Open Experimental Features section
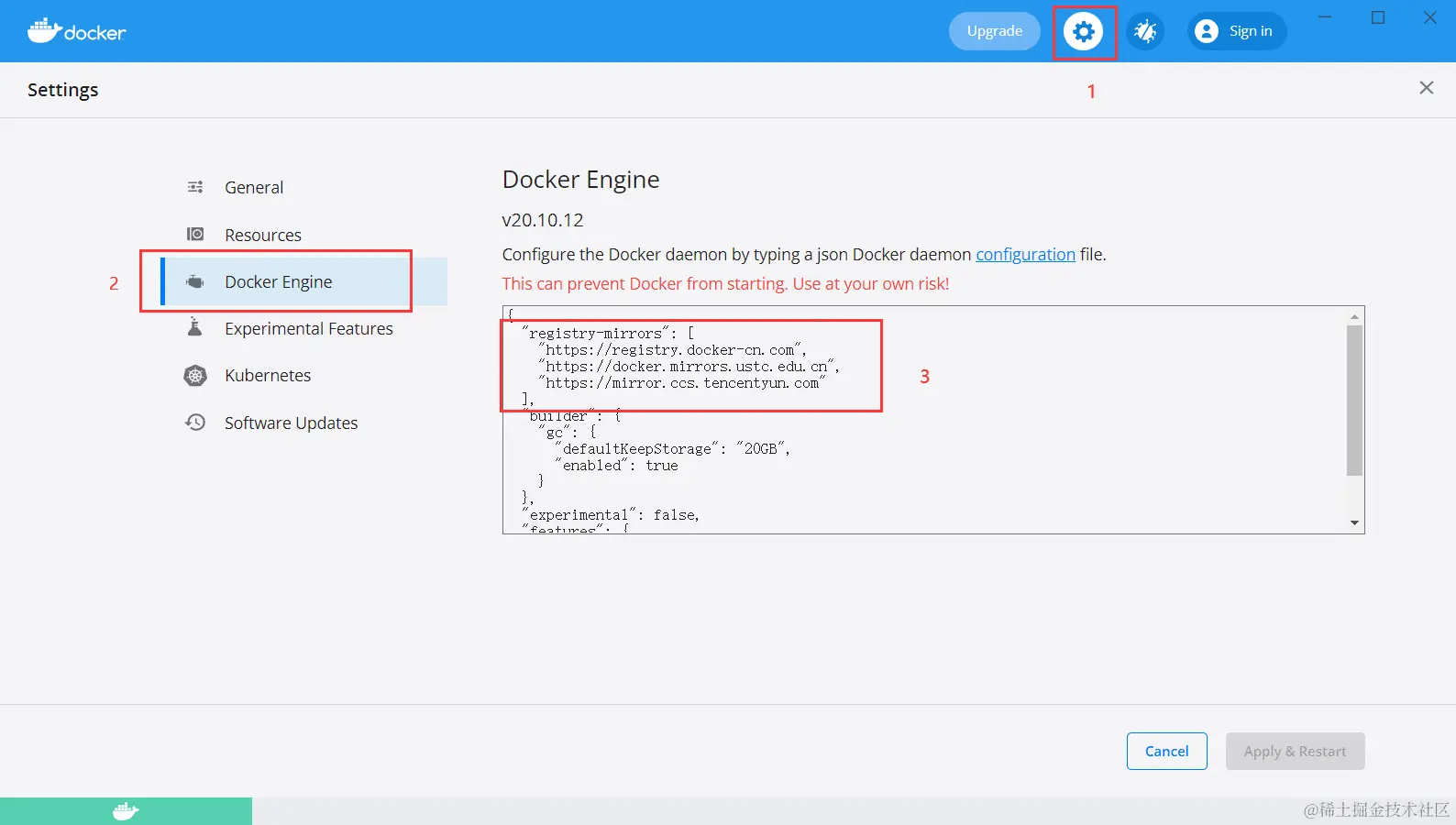The height and width of the screenshot is (825, 1456). [x=309, y=328]
